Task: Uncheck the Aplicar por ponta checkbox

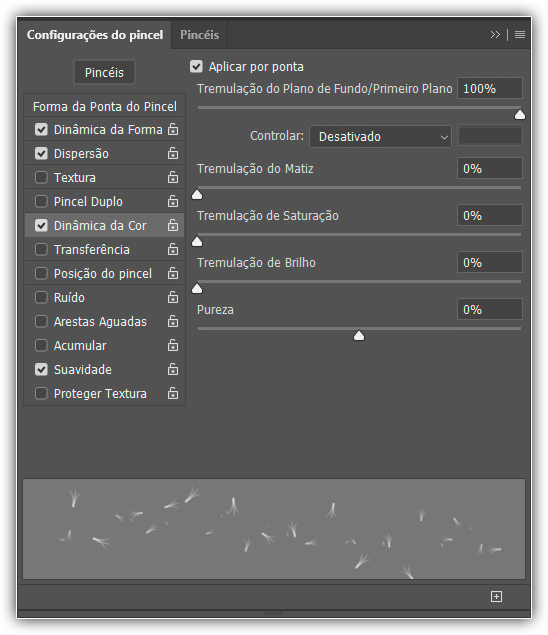Action: [196, 66]
